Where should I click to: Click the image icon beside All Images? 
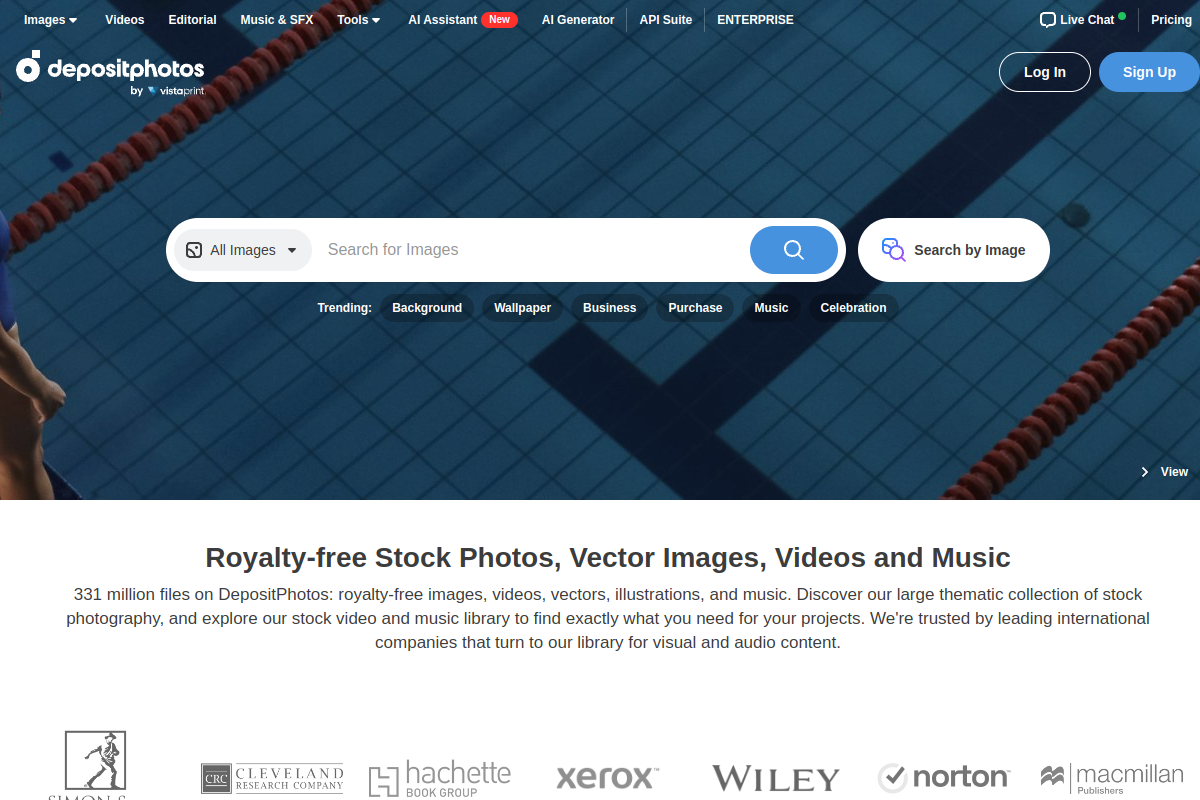click(x=194, y=250)
